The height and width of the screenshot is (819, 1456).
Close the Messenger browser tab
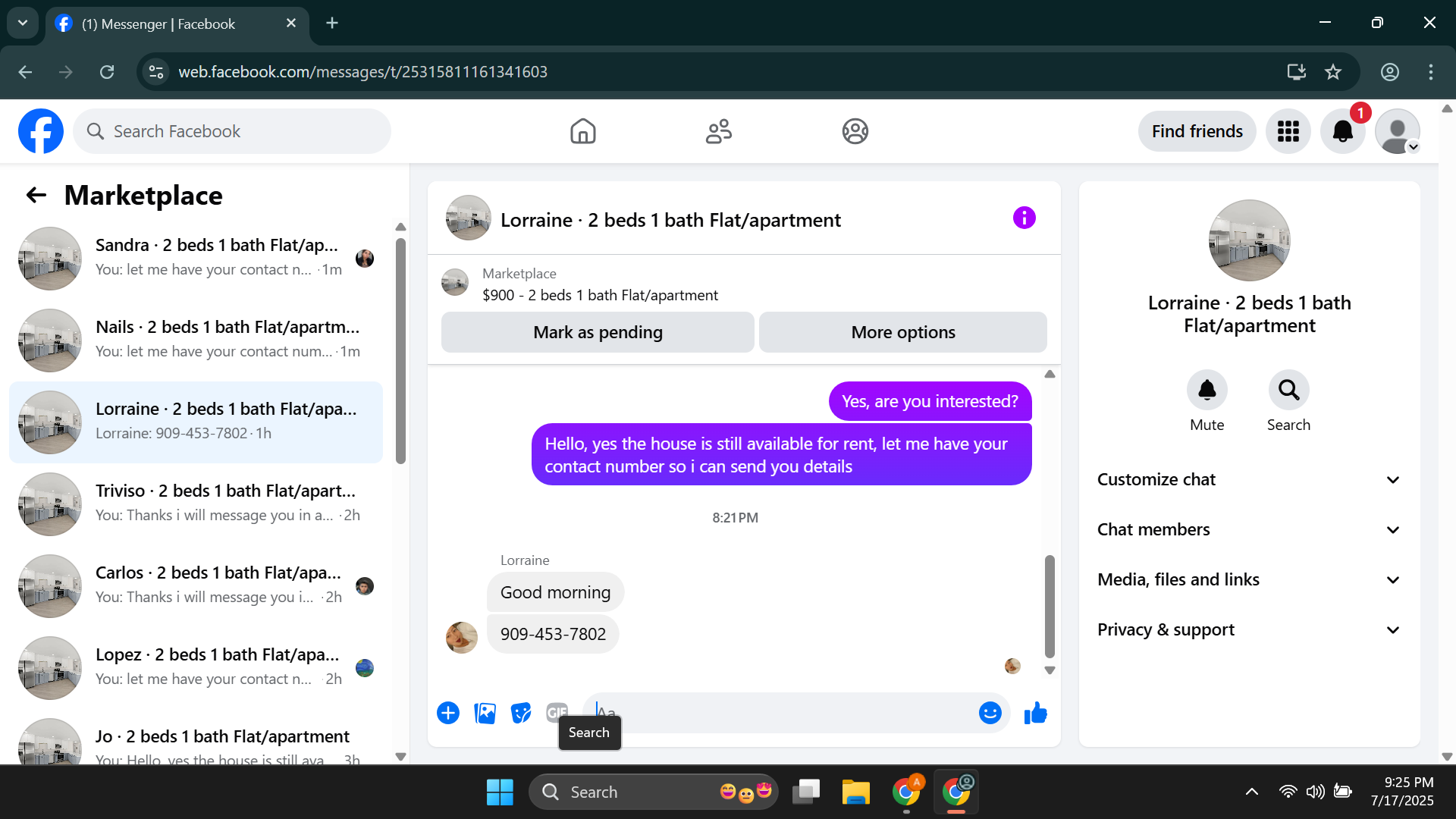pos(291,24)
